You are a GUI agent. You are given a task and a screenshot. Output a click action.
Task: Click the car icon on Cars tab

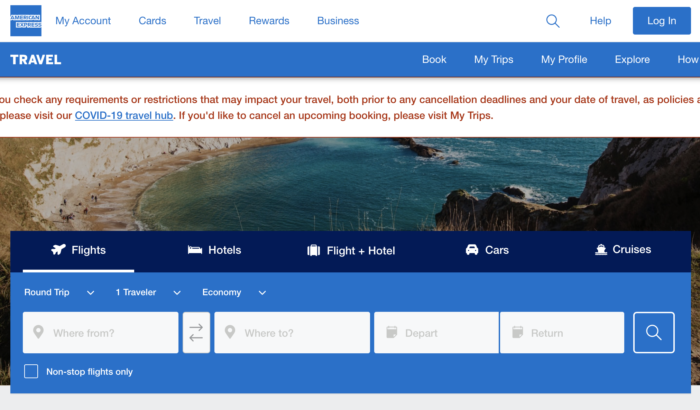tap(472, 250)
